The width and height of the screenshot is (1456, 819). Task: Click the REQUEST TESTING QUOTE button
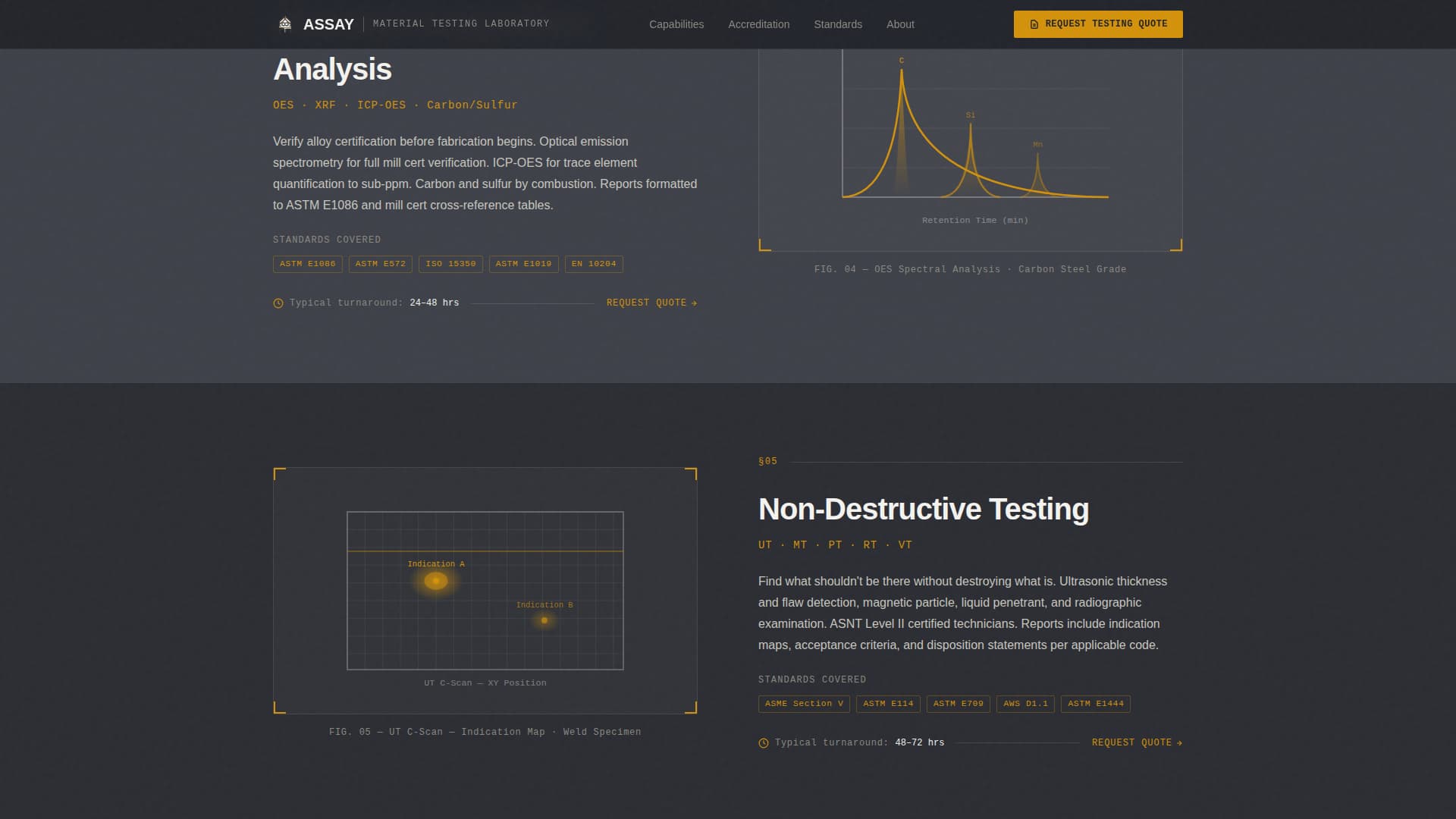(1098, 24)
